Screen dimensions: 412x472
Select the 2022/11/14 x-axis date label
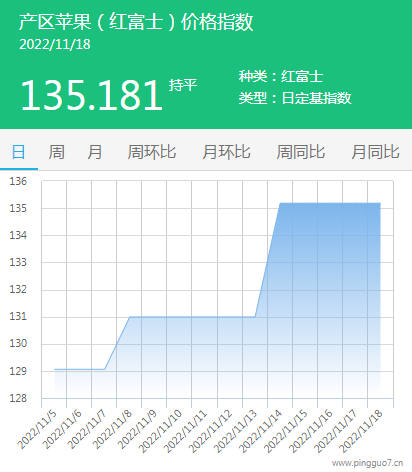pos(261,431)
